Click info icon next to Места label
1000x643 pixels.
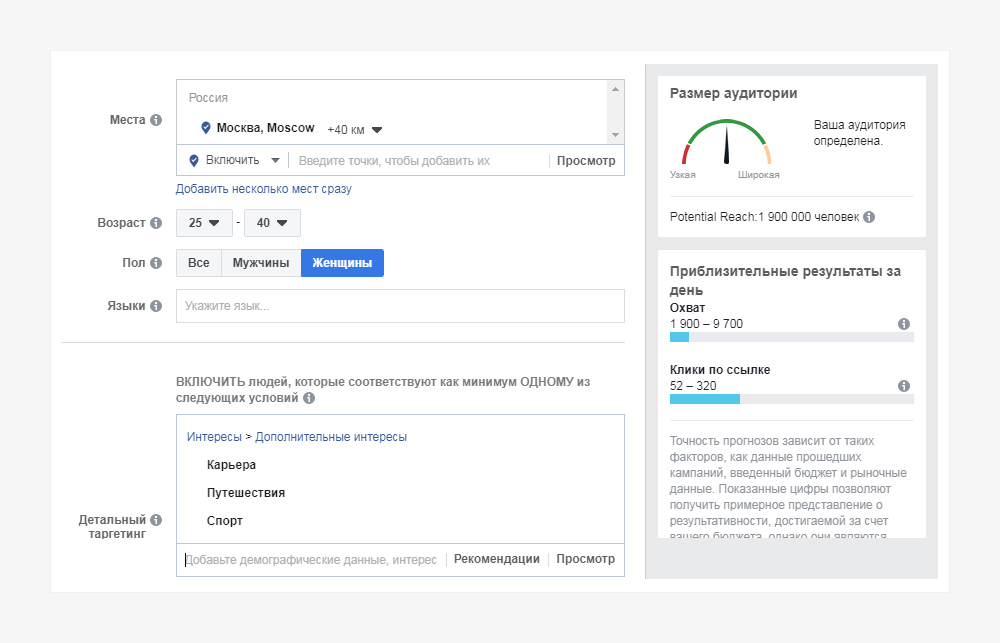point(156,120)
